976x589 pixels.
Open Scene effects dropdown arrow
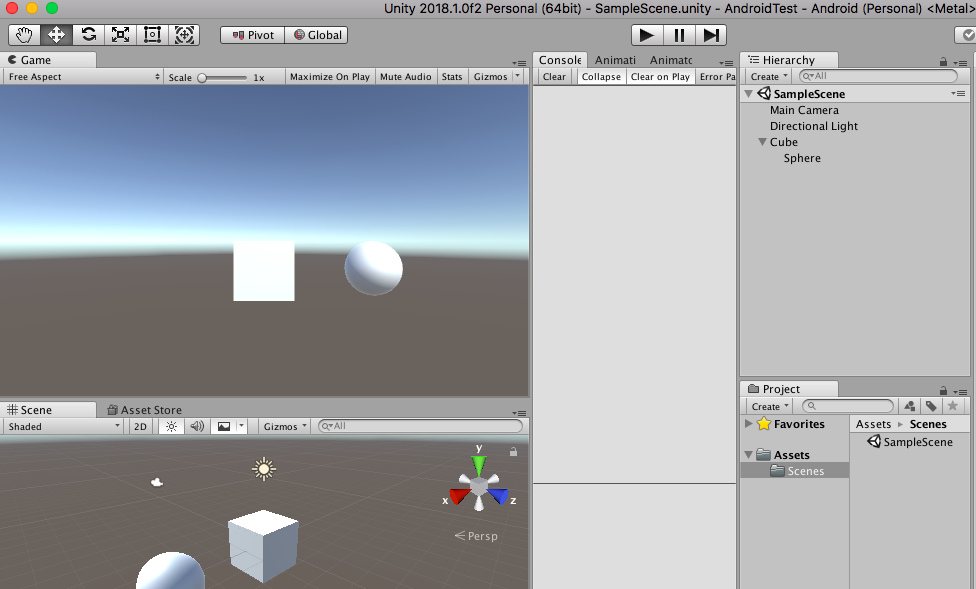coord(242,426)
